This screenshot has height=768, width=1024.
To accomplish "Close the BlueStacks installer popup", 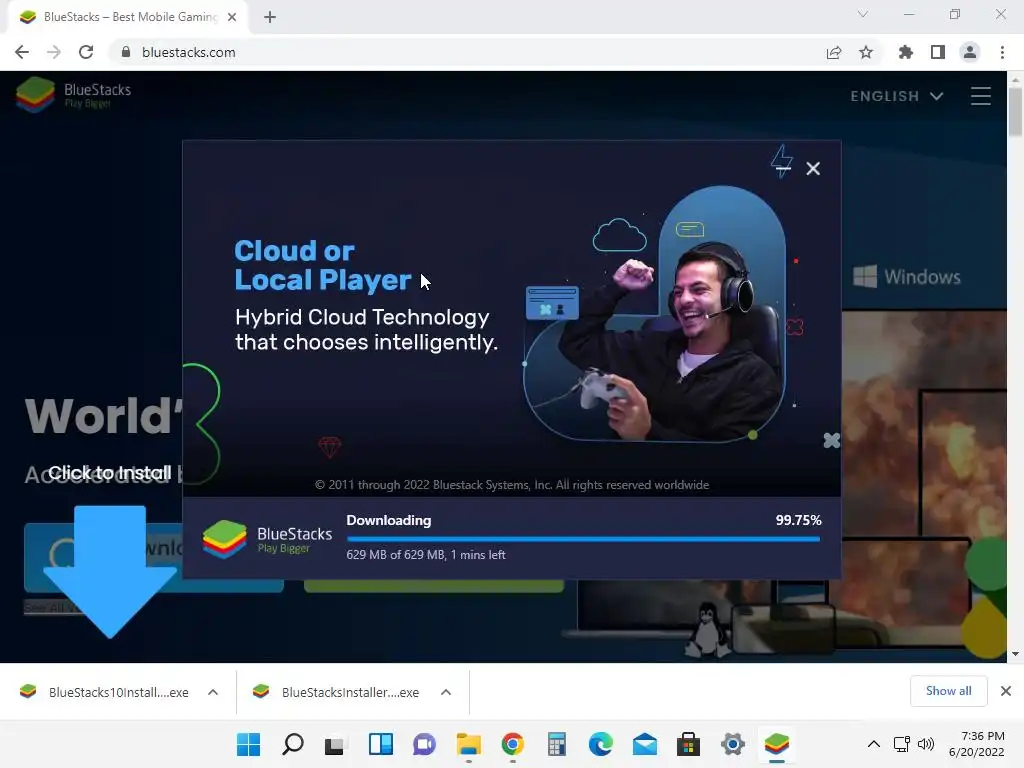I will pos(813,168).
